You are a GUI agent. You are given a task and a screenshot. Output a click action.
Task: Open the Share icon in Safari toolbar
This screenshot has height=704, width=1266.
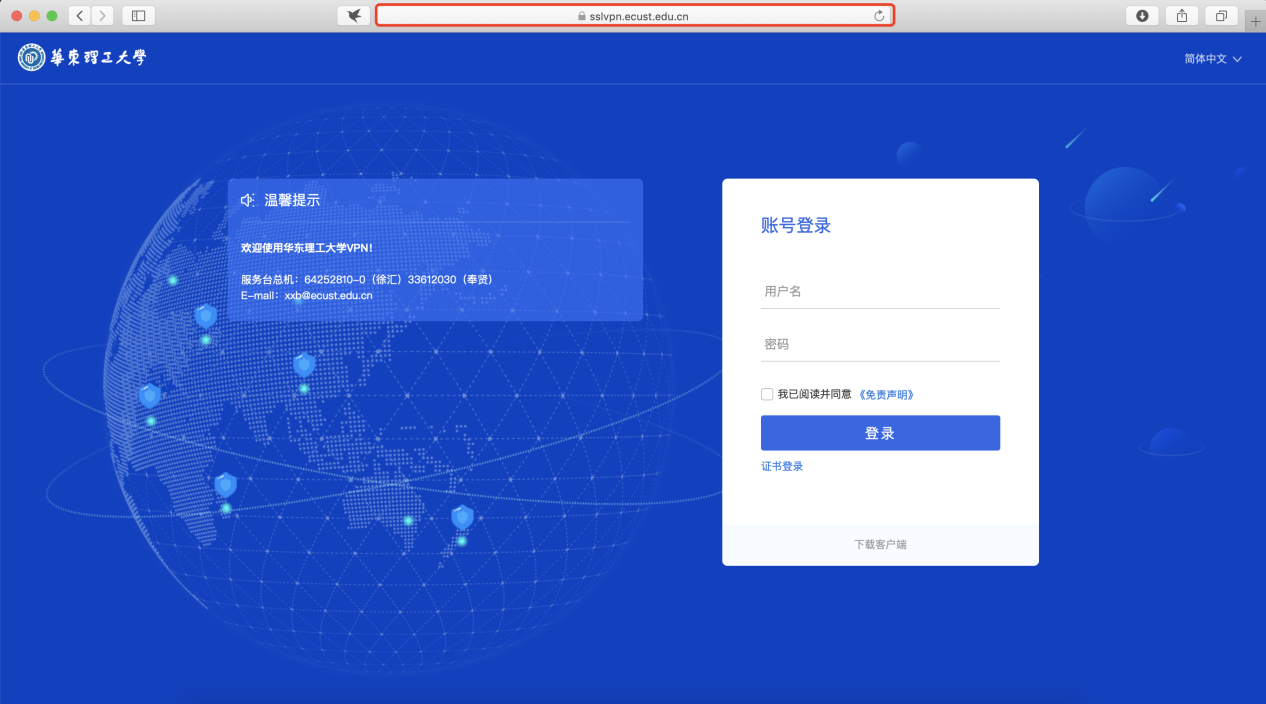pyautogui.click(x=1181, y=16)
